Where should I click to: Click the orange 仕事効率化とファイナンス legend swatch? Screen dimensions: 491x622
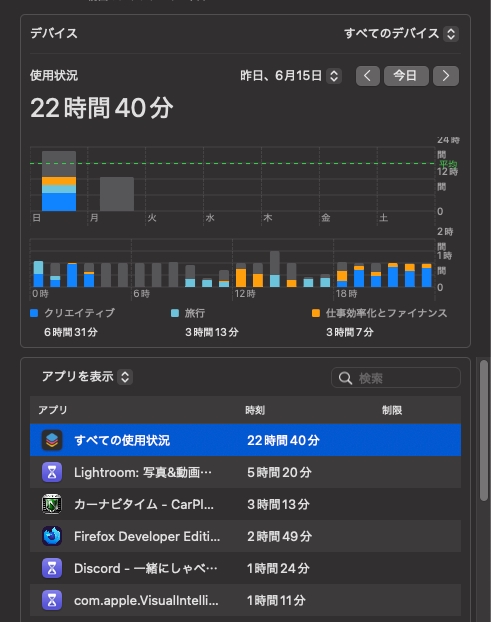316,313
